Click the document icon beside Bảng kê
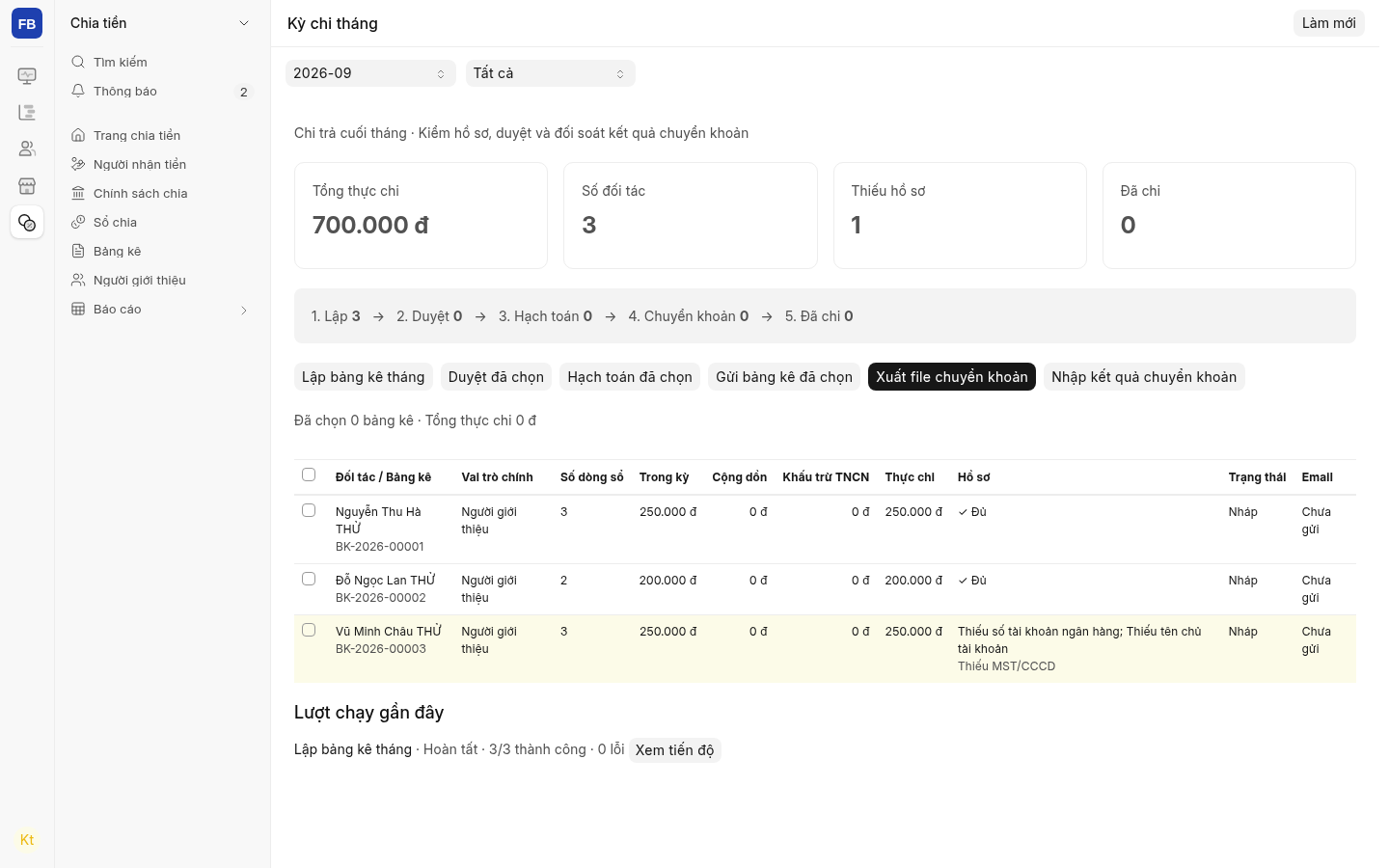The height and width of the screenshot is (868, 1389). pyautogui.click(x=78, y=251)
